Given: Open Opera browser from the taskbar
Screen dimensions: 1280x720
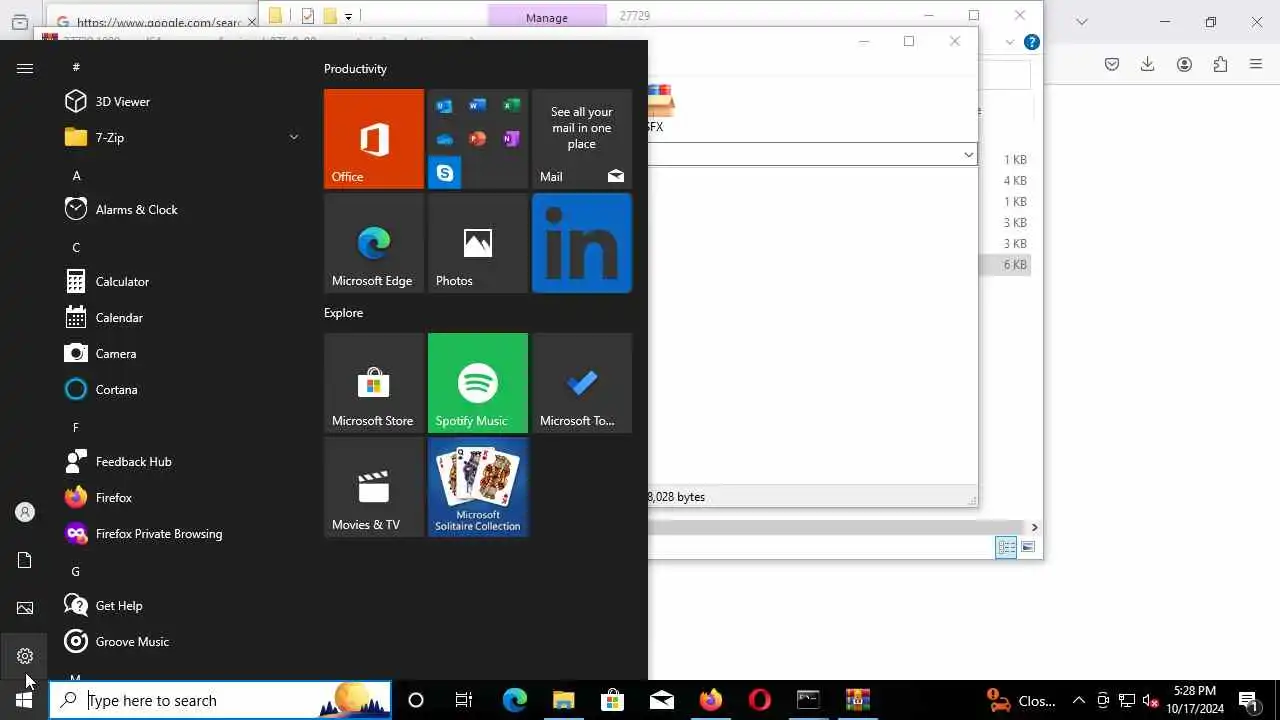Looking at the screenshot, I should (759, 700).
